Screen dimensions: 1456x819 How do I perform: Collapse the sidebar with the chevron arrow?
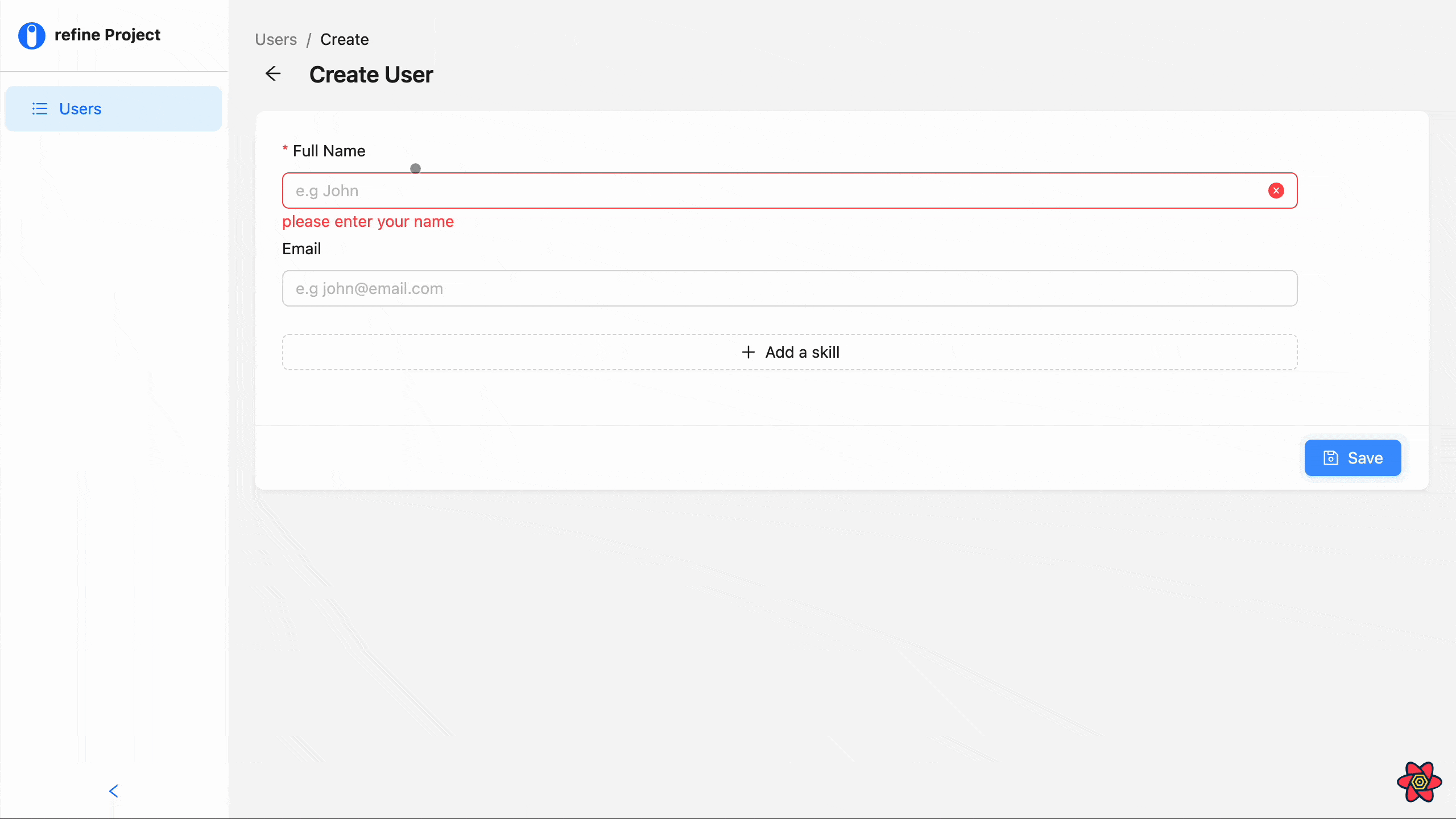pyautogui.click(x=114, y=791)
